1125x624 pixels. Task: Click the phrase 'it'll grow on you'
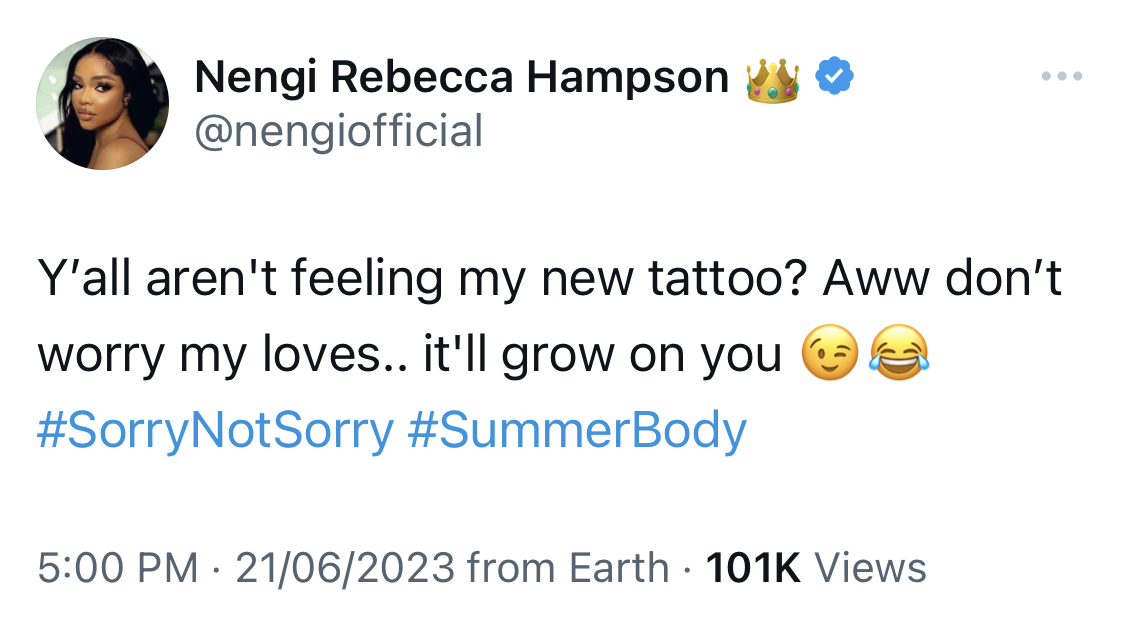[x=602, y=354]
